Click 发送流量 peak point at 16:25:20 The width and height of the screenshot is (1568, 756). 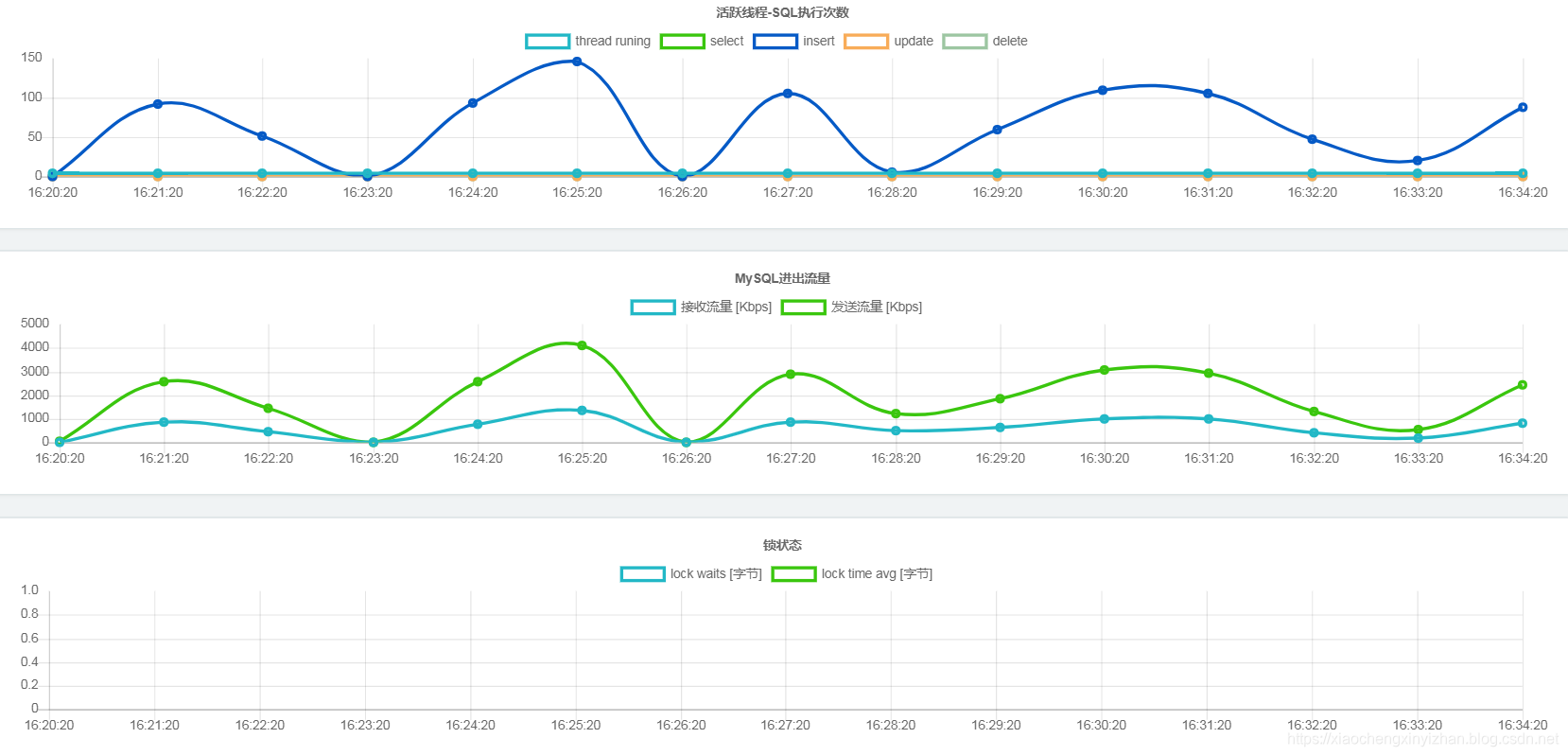[x=582, y=345]
